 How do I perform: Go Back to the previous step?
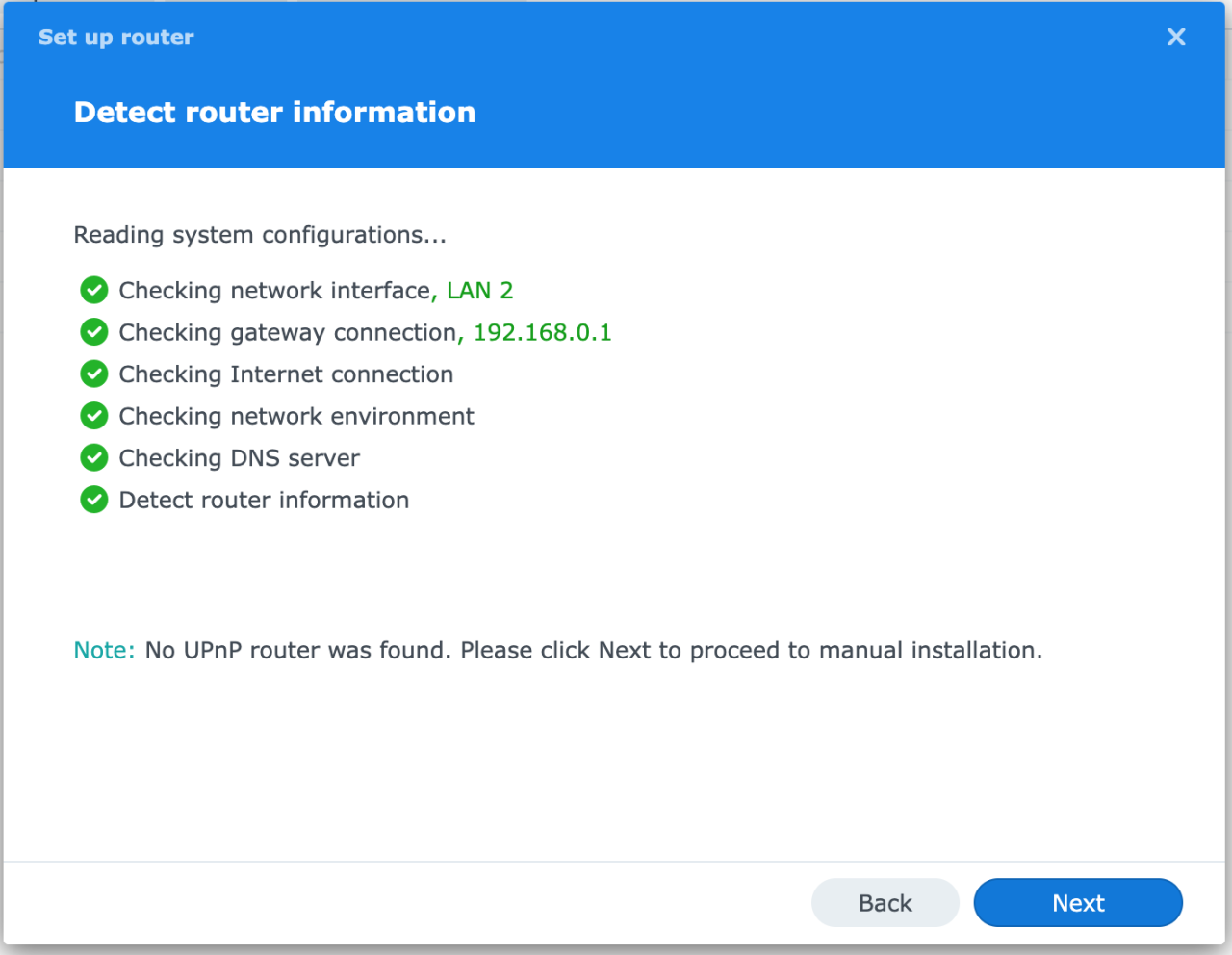pos(885,903)
